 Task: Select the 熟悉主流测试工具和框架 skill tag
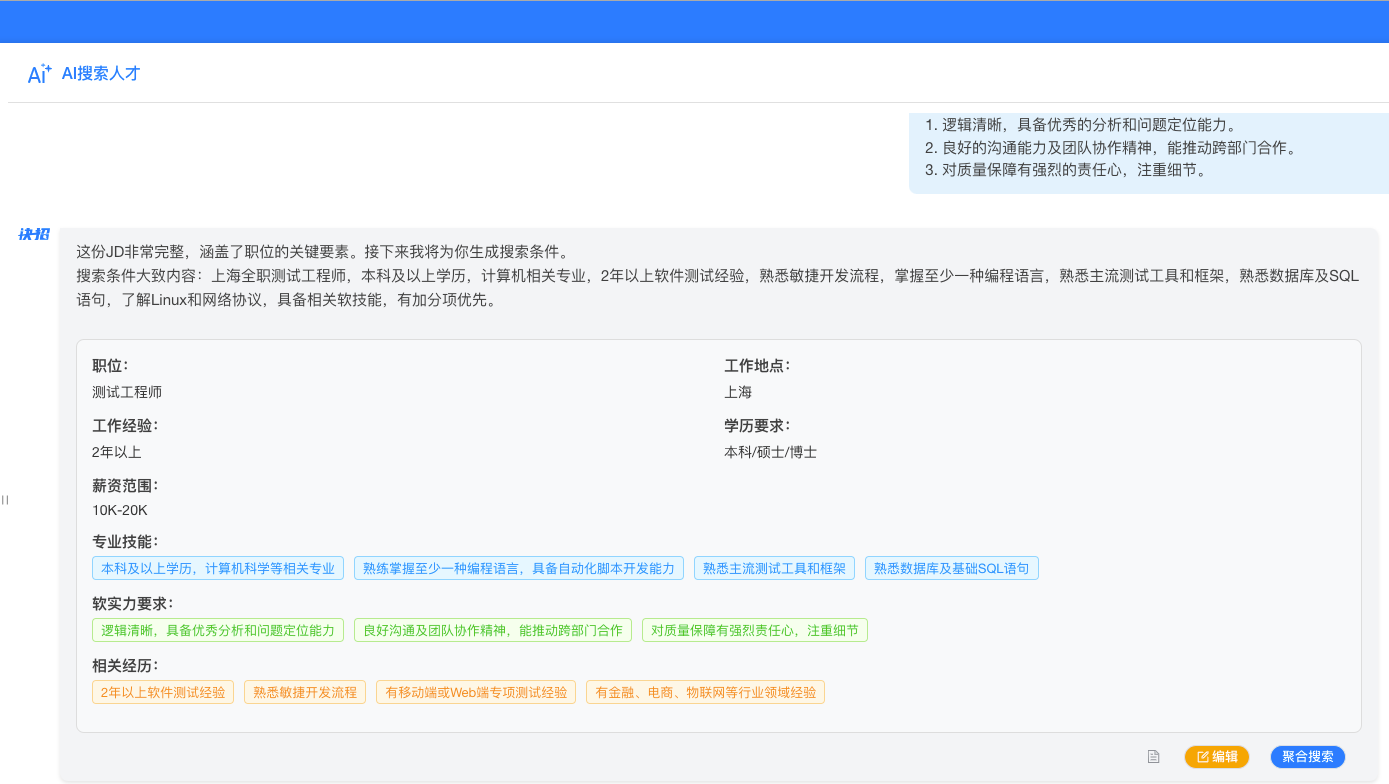point(773,567)
